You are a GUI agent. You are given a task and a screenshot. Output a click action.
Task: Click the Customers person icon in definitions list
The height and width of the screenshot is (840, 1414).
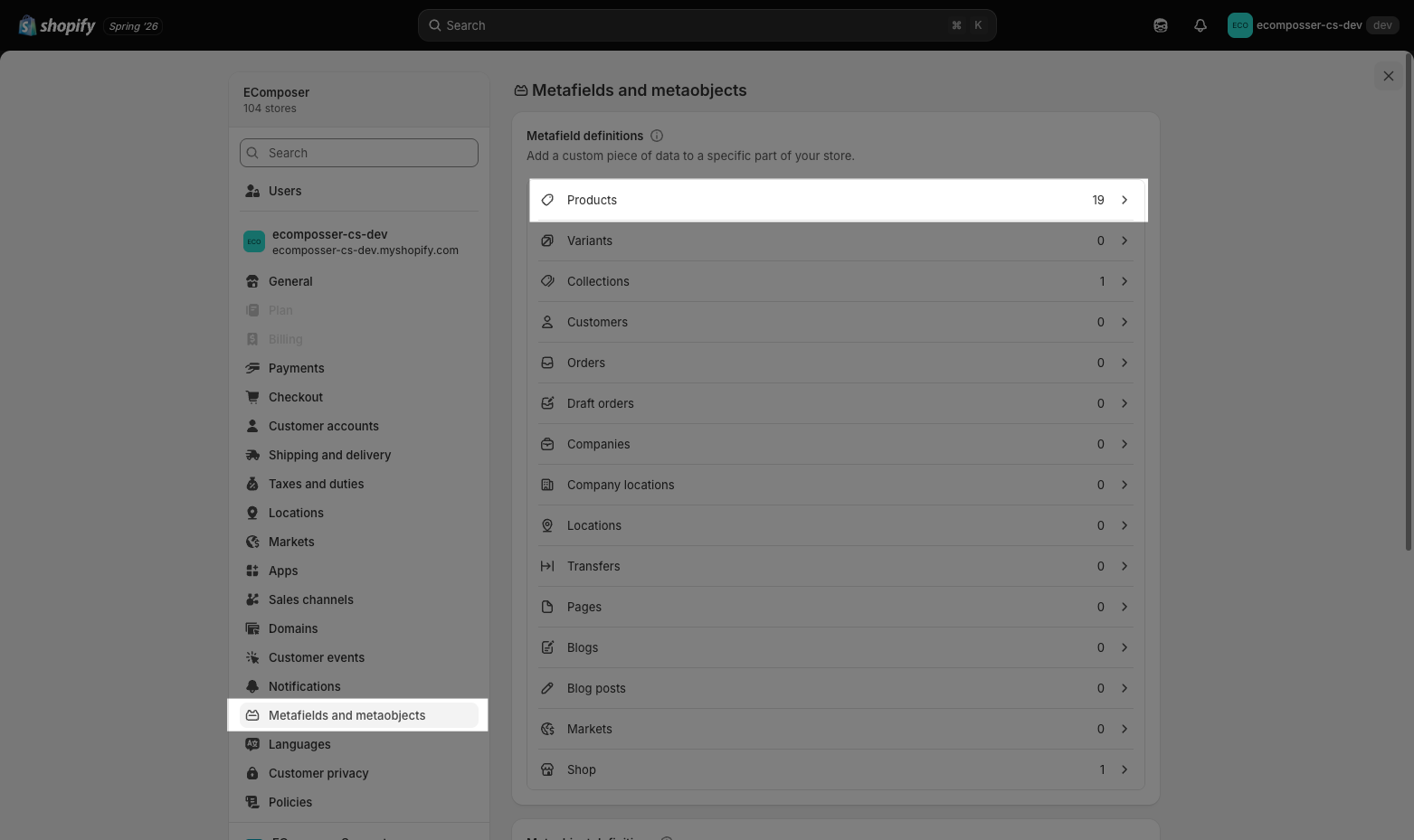[547, 322]
